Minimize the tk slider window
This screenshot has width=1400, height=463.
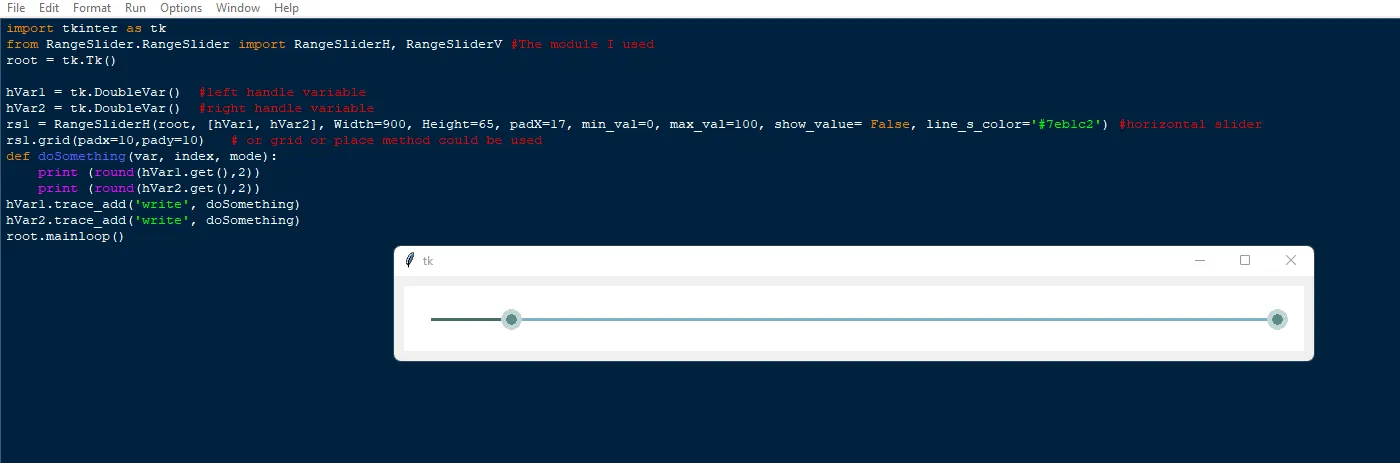point(1200,260)
